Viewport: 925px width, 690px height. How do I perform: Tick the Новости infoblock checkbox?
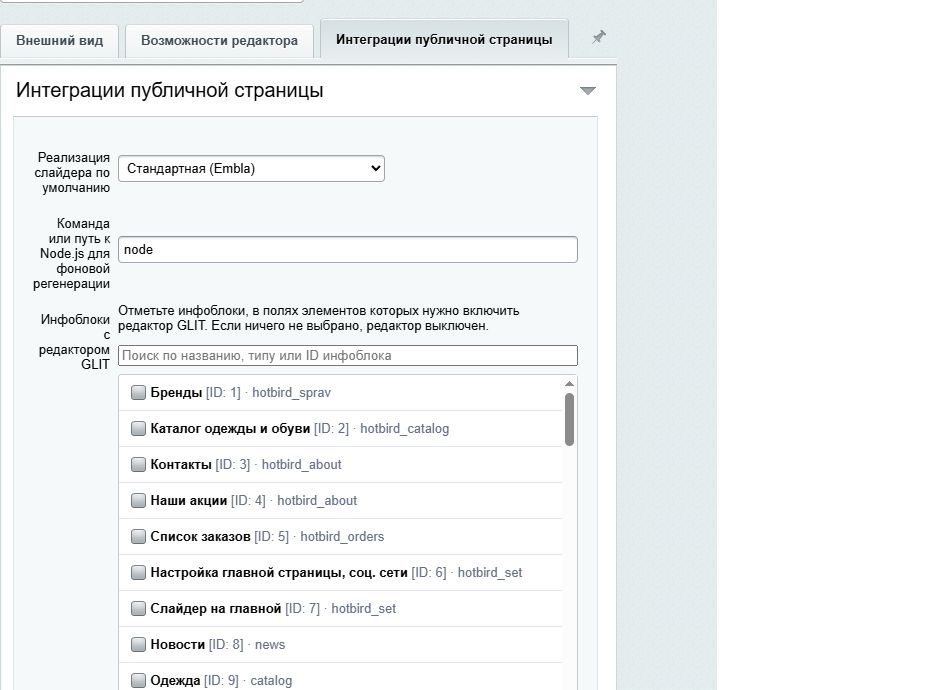tap(138, 645)
